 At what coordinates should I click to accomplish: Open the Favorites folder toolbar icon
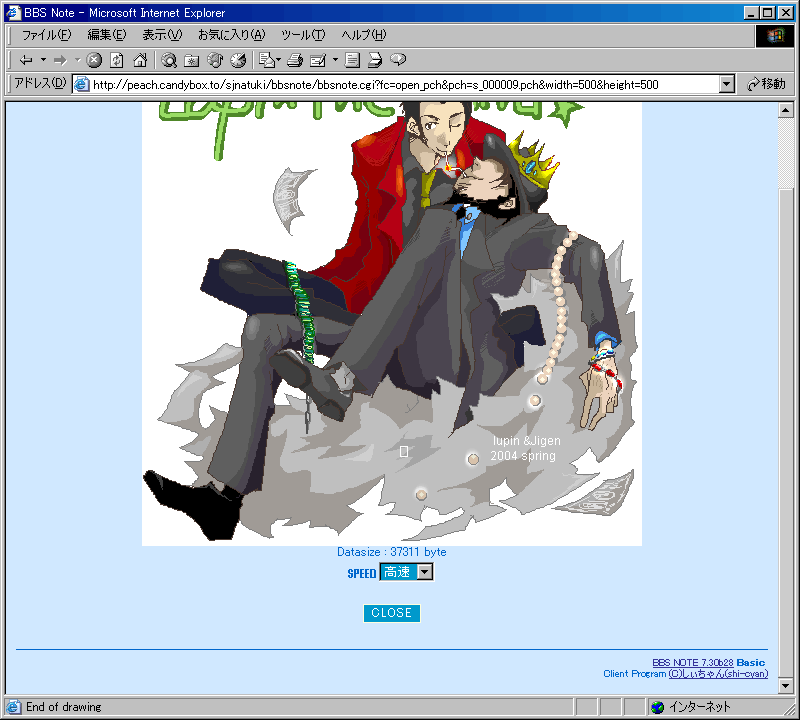(192, 60)
